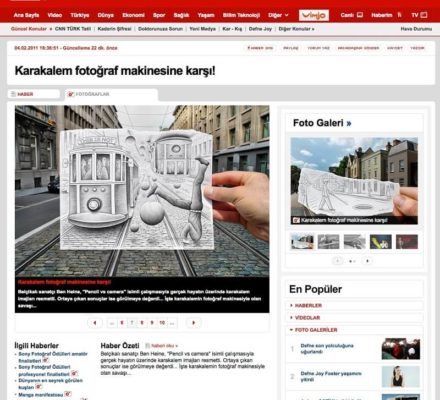Open Diğer Konular » in the topics bar
Viewport: 440px width, 400px height.
(296, 29)
